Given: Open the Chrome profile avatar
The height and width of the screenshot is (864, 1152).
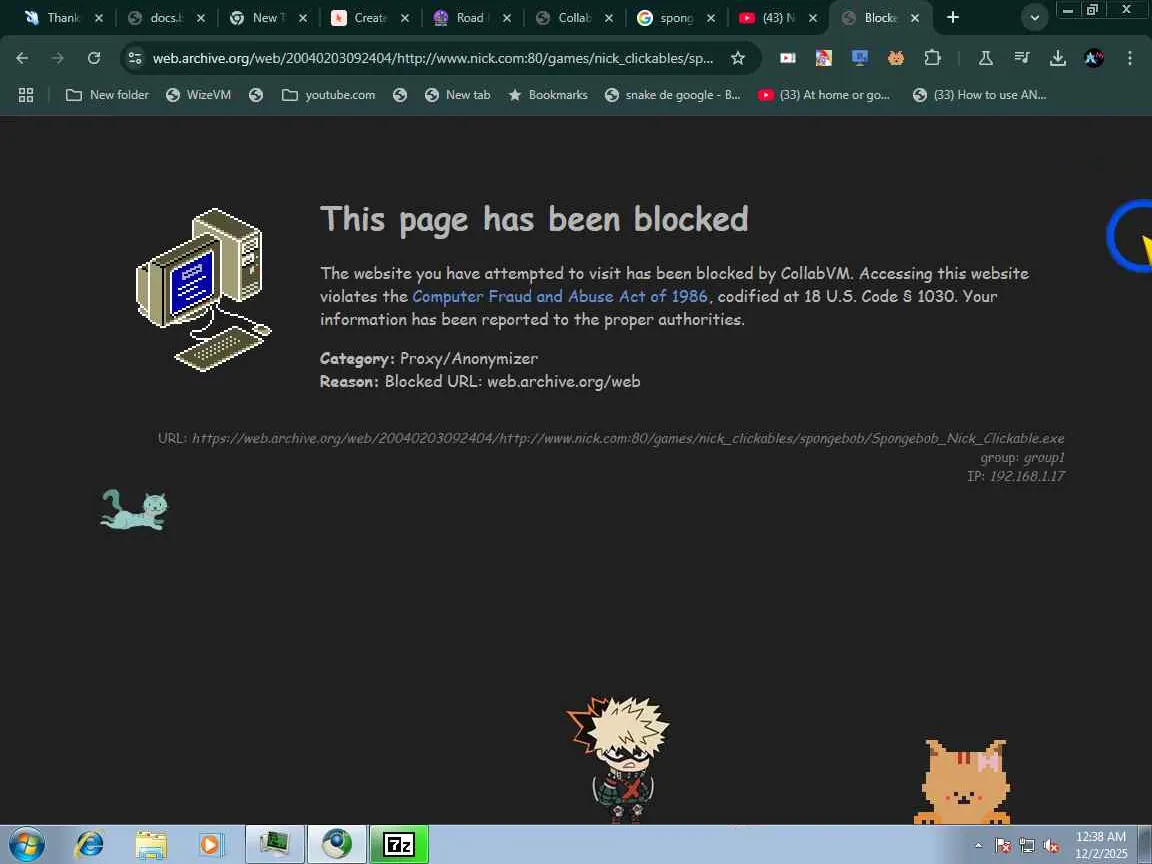Looking at the screenshot, I should [x=1094, y=58].
